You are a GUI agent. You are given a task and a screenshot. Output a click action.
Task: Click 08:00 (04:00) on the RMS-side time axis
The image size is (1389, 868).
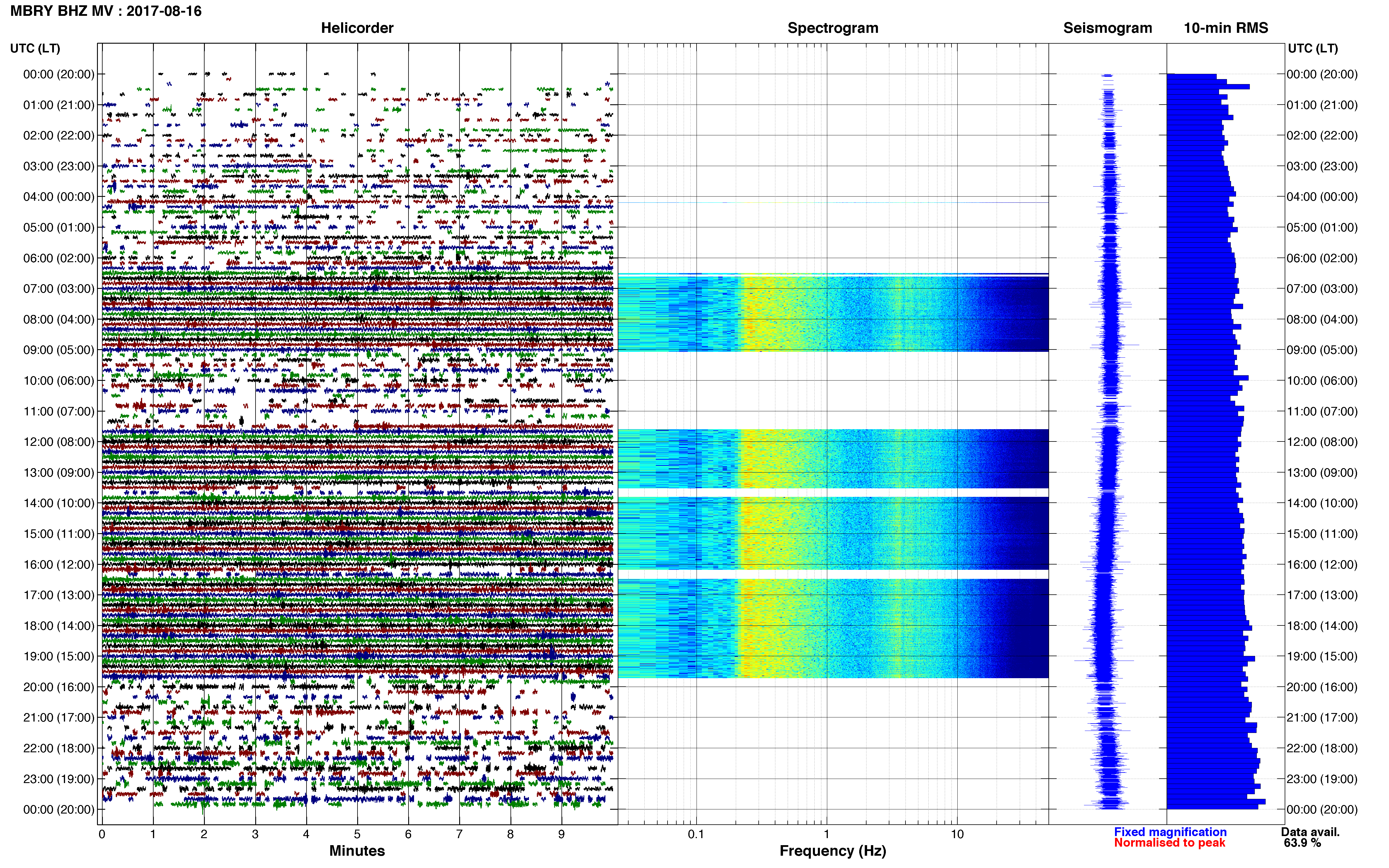(x=1322, y=320)
